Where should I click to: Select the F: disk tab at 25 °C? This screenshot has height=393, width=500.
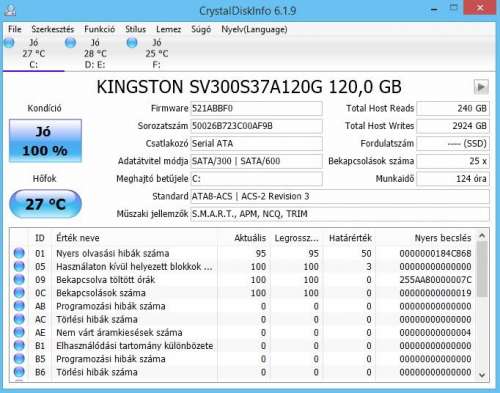click(x=157, y=53)
